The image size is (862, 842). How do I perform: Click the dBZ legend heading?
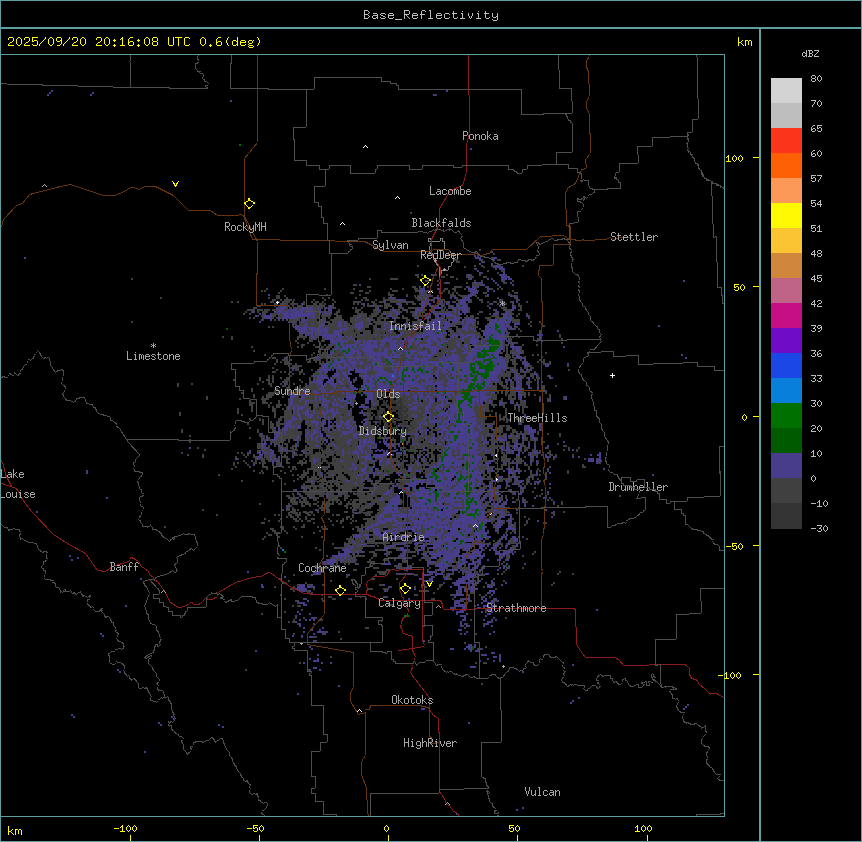811,54
